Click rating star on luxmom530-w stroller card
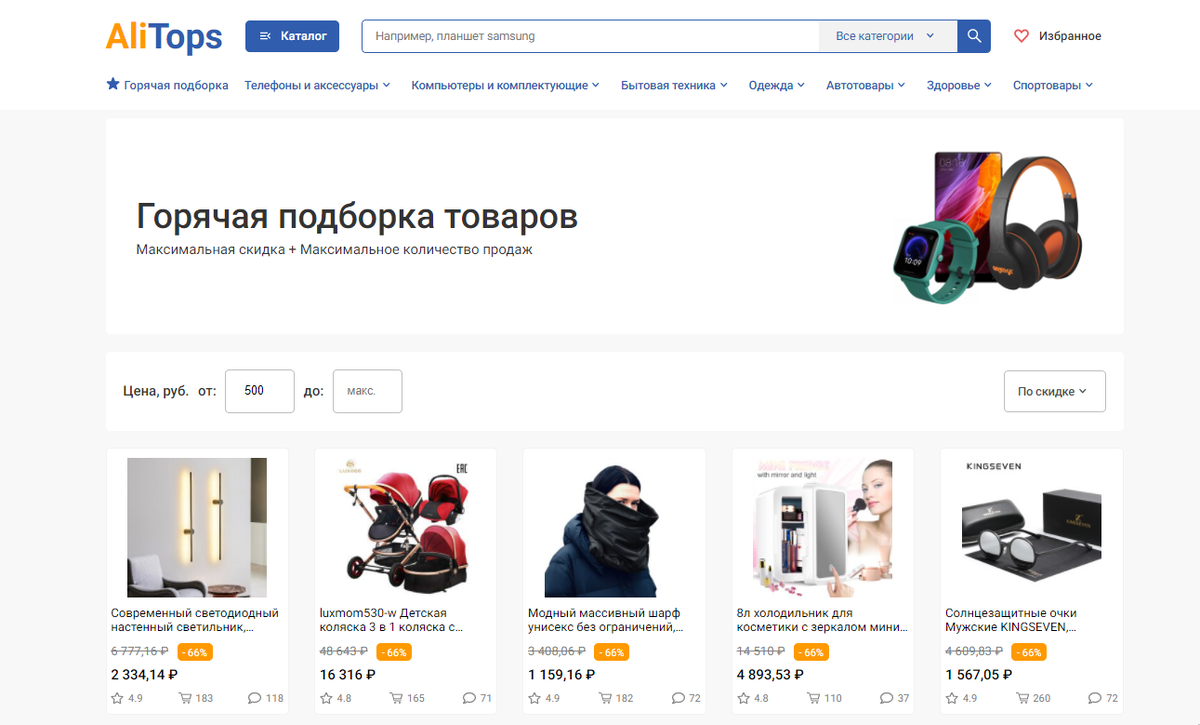 click(326, 698)
